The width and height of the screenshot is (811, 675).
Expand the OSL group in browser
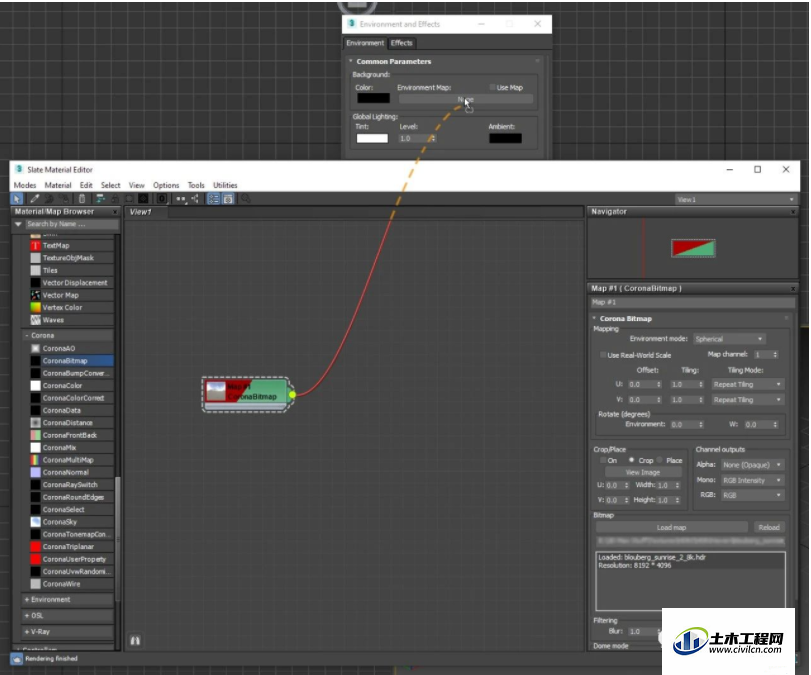click(x=26, y=616)
